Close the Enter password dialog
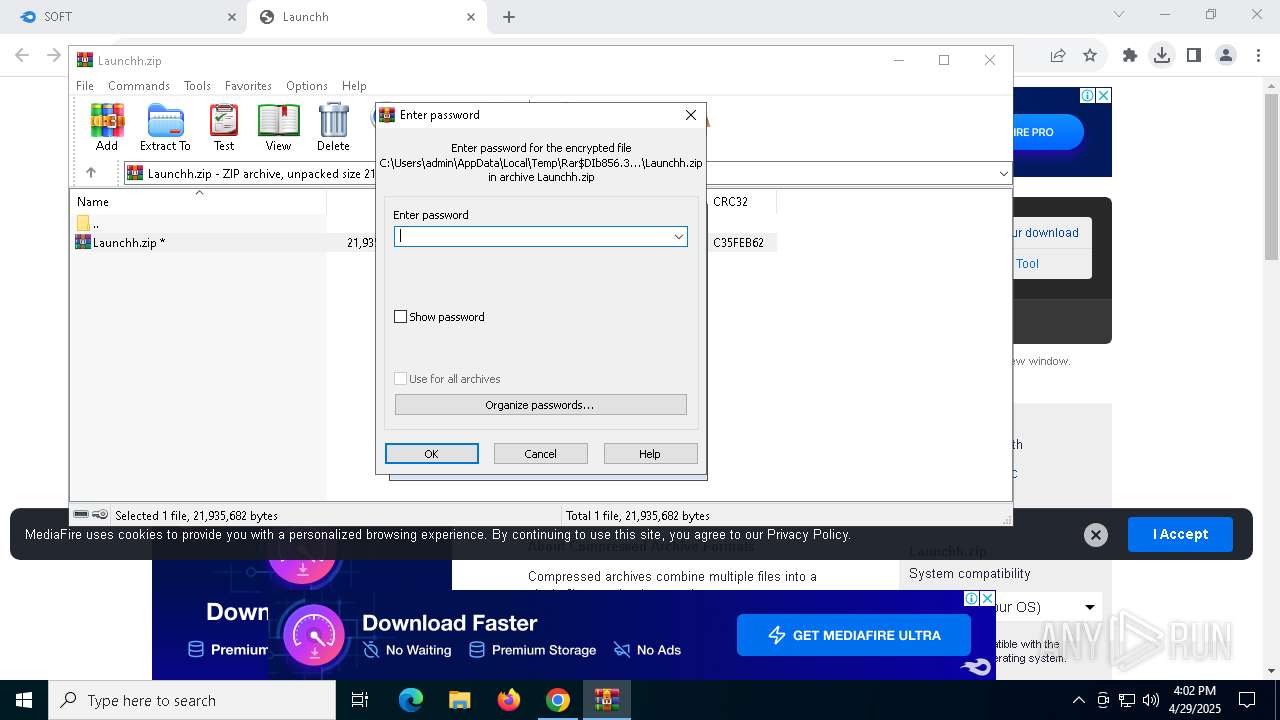This screenshot has height=720, width=1280. (690, 115)
